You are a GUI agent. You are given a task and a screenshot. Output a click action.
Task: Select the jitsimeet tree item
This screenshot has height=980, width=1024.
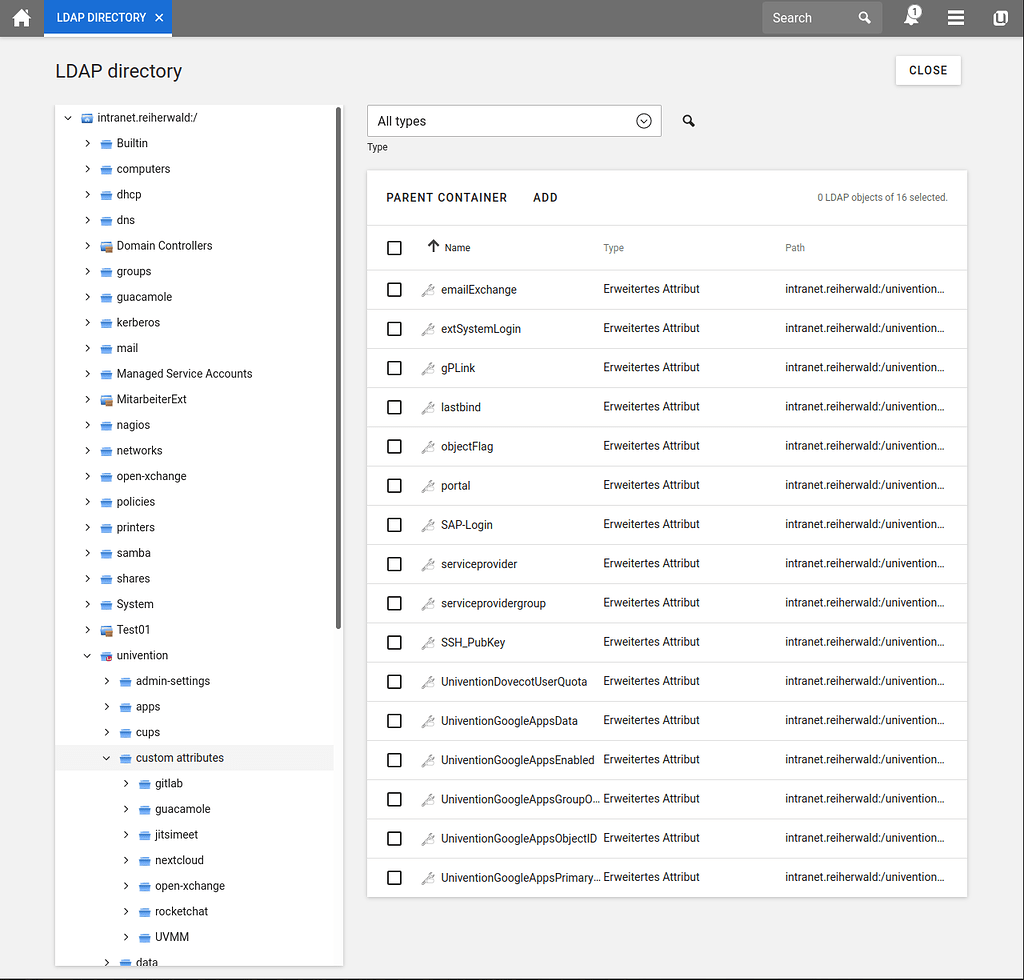pos(176,835)
